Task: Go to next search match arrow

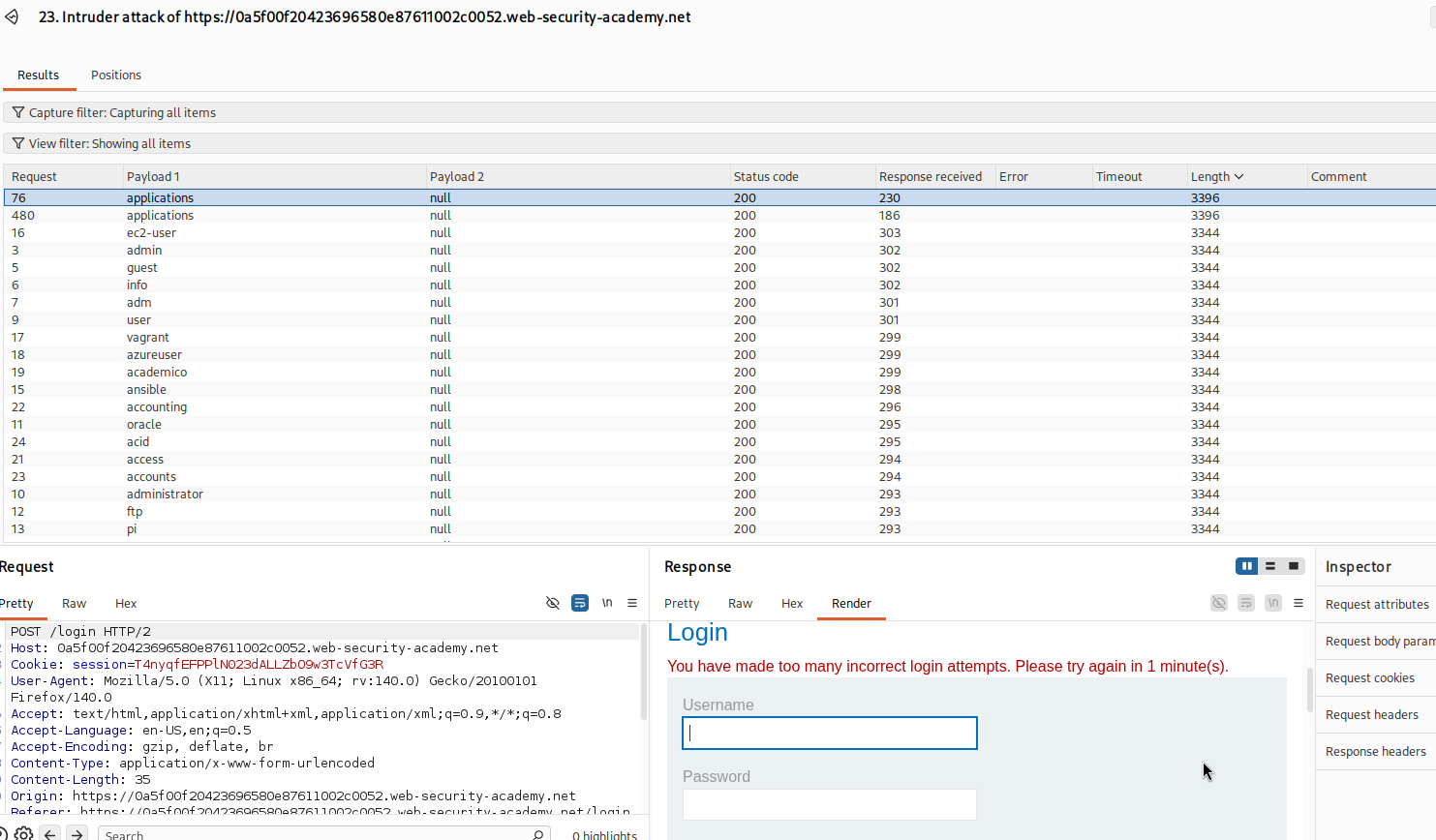Action: coord(77,834)
